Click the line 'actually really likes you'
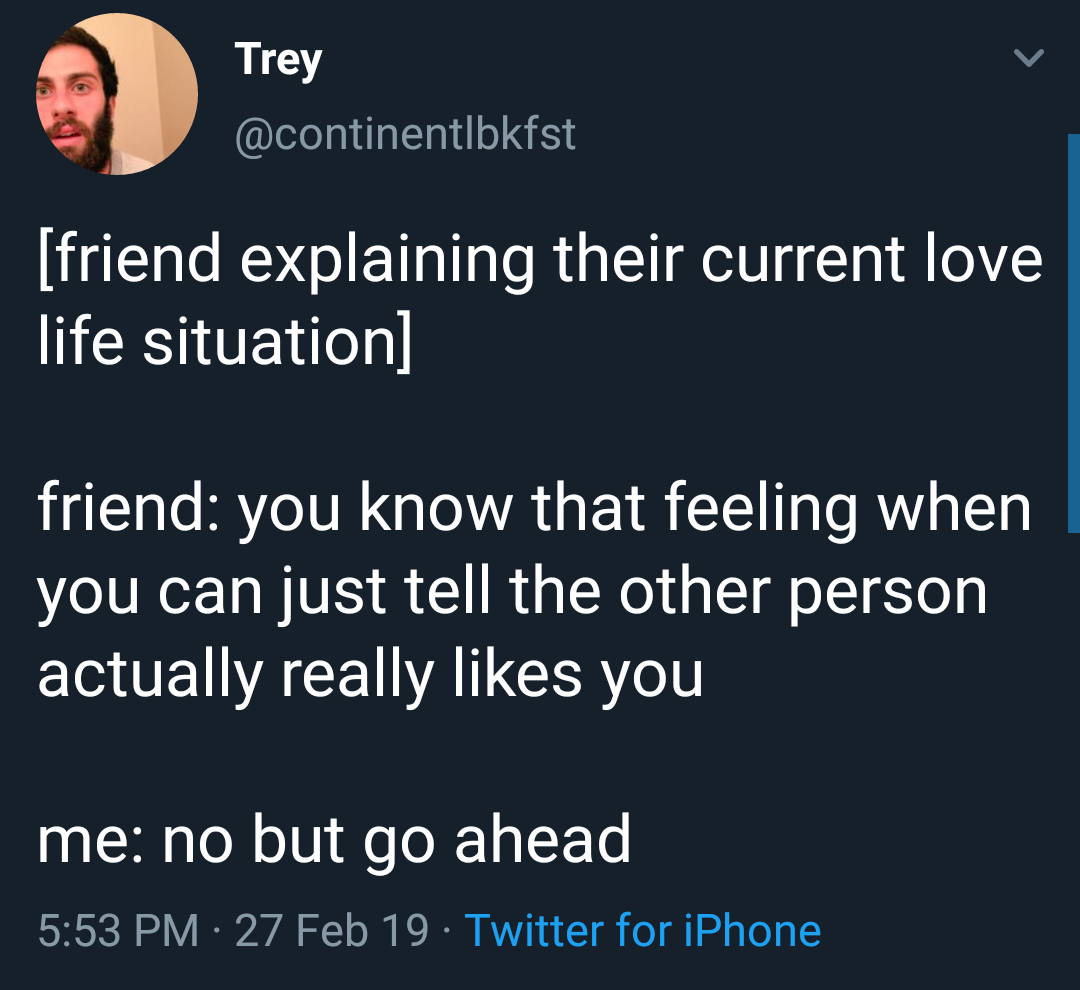 (371, 676)
